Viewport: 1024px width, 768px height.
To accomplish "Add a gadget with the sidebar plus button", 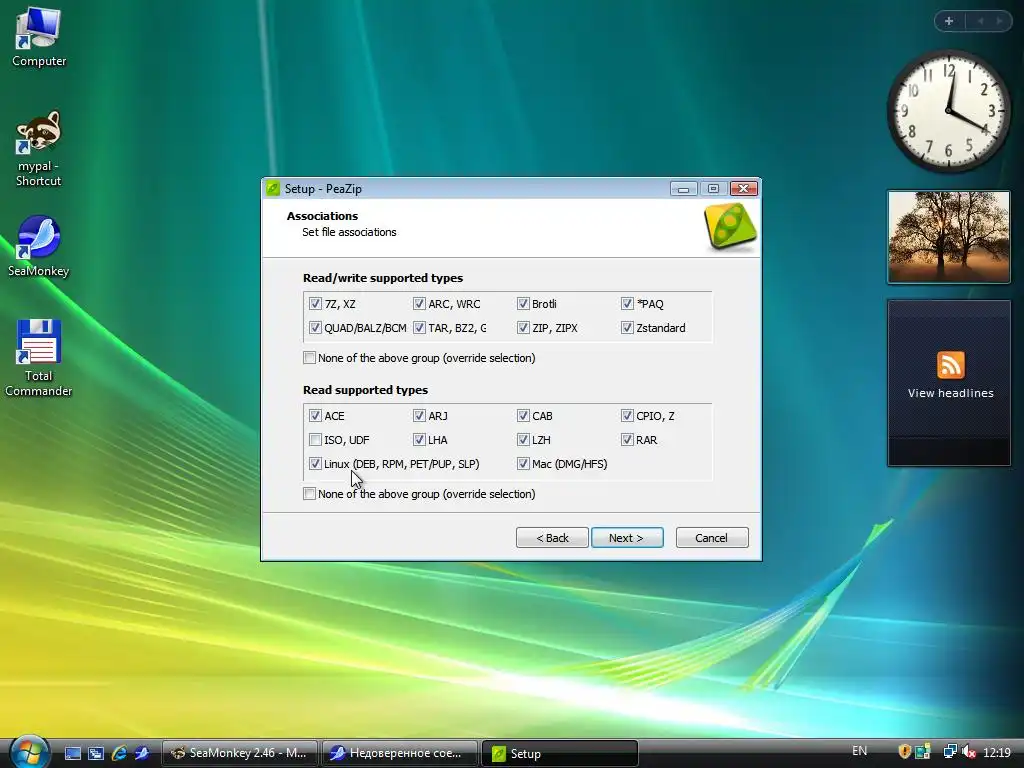I will (949, 21).
